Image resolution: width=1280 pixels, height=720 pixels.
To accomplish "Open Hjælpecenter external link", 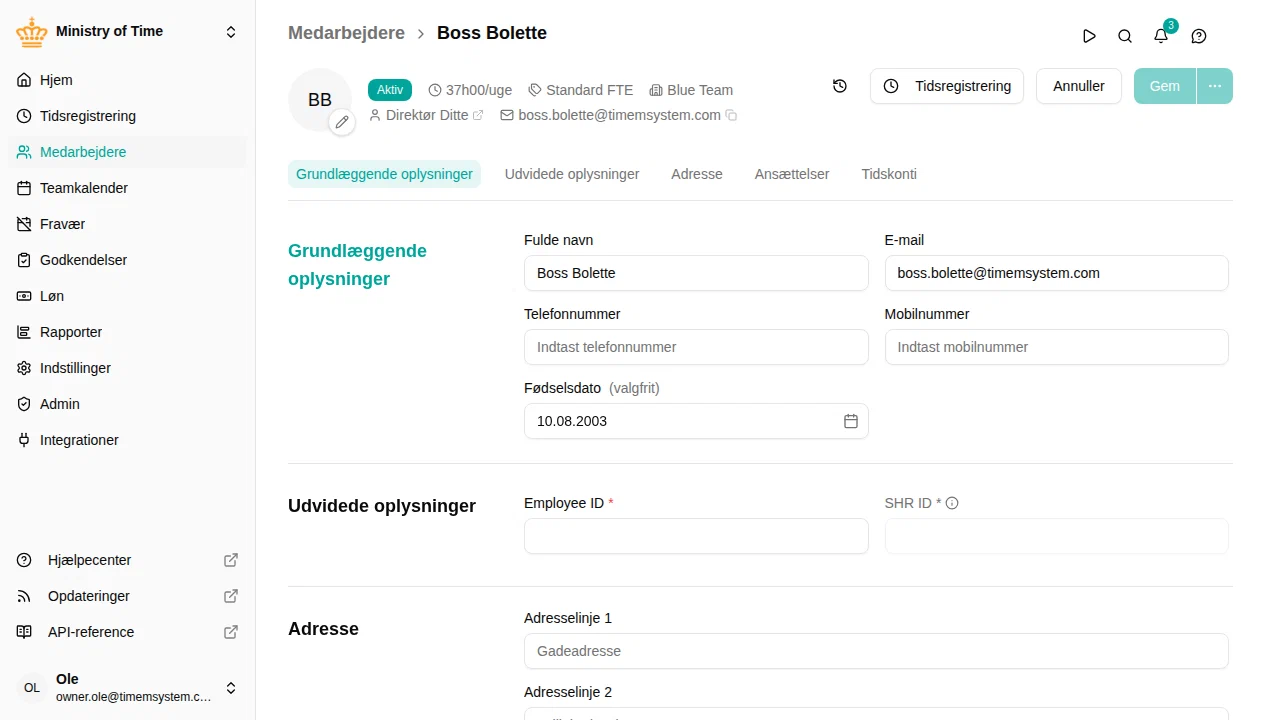I will (x=127, y=560).
